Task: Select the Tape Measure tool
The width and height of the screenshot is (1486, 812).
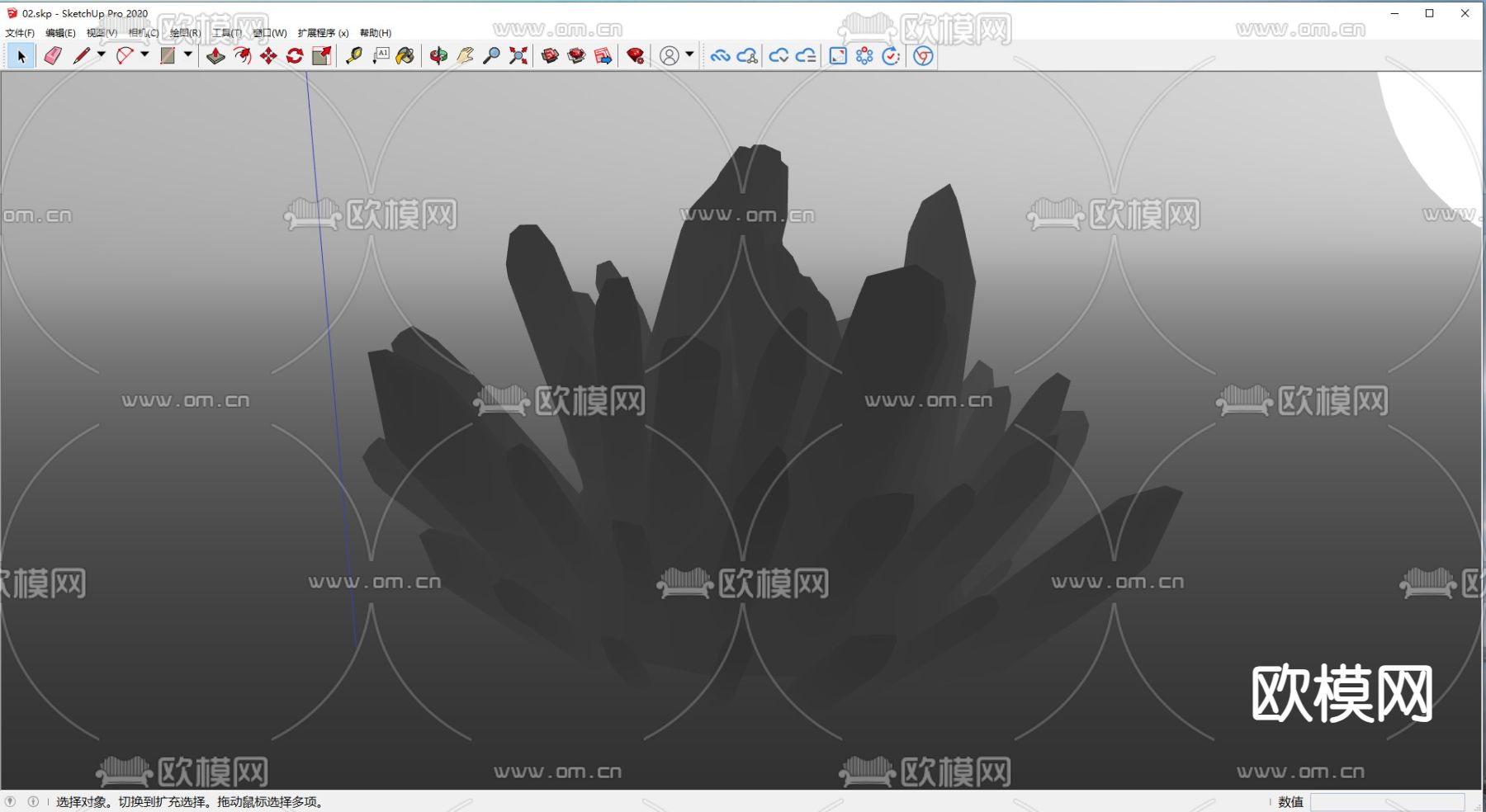Action: click(353, 56)
